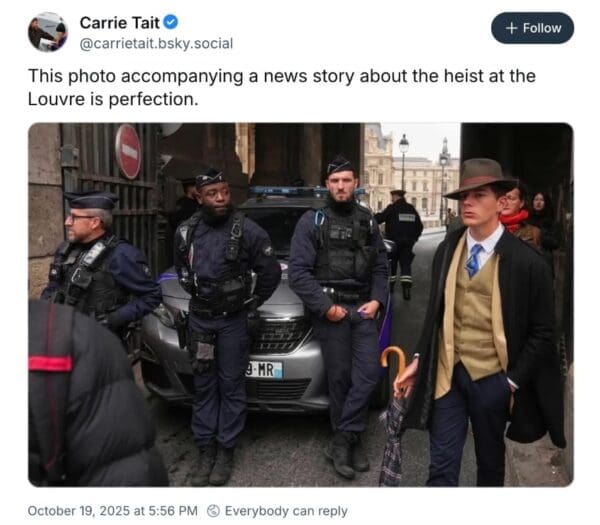Click the blue verified checkmark badge
The height and width of the screenshot is (525, 600).
171,22
